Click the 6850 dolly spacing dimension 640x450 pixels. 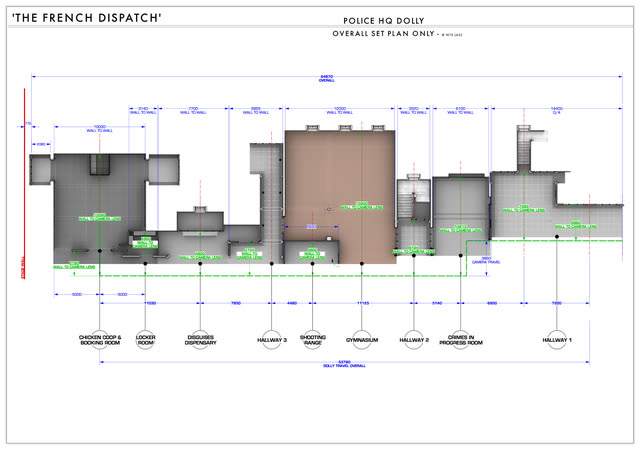click(492, 303)
